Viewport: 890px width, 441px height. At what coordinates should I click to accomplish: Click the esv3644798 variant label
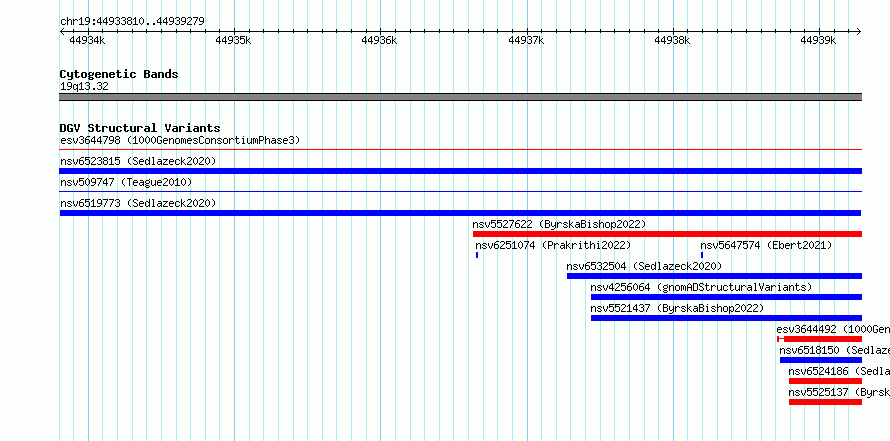point(180,140)
